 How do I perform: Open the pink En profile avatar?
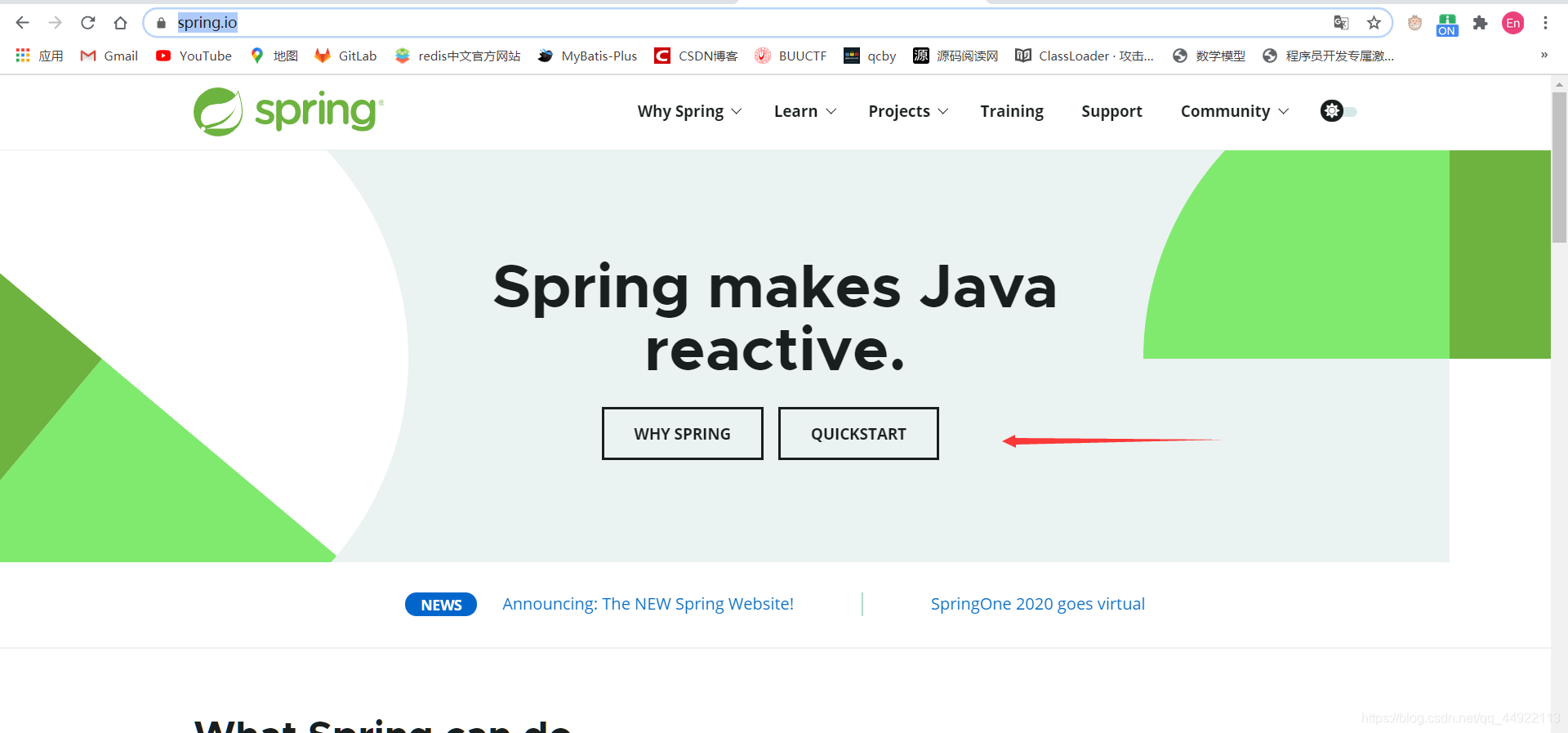[x=1512, y=23]
